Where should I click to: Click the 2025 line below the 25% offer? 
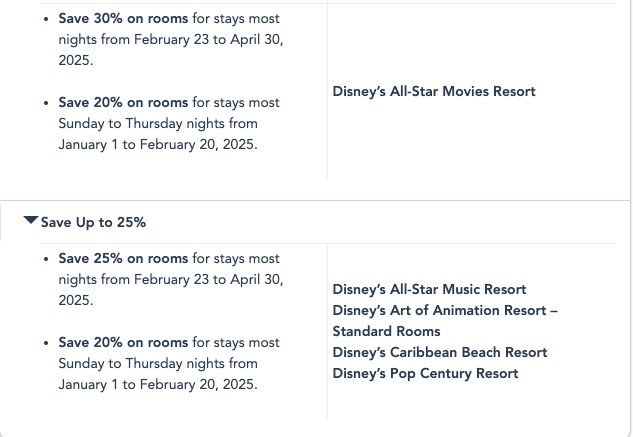tap(75, 300)
